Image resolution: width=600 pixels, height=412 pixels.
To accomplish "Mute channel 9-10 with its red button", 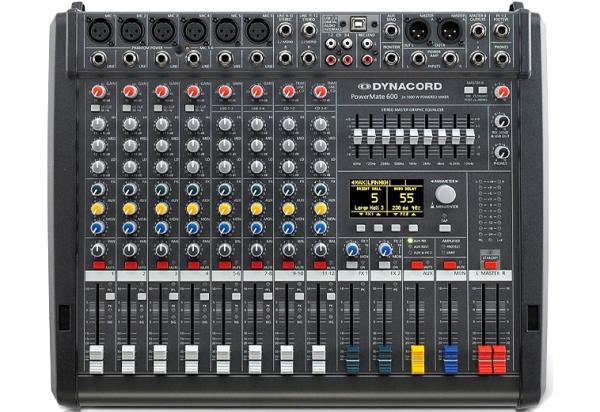I will (x=288, y=265).
